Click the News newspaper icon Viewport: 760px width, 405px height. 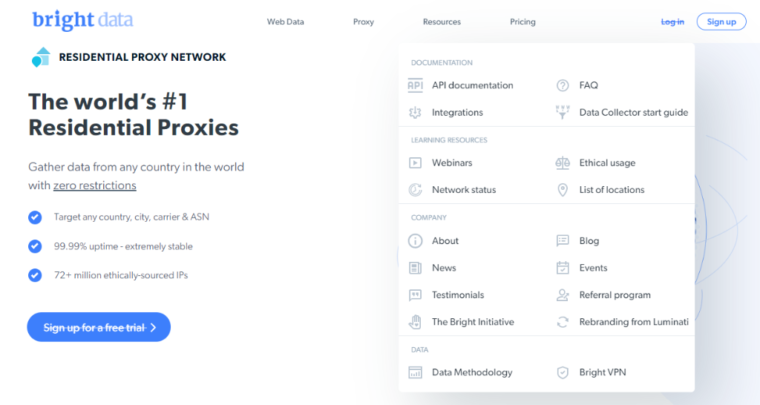tap(415, 268)
